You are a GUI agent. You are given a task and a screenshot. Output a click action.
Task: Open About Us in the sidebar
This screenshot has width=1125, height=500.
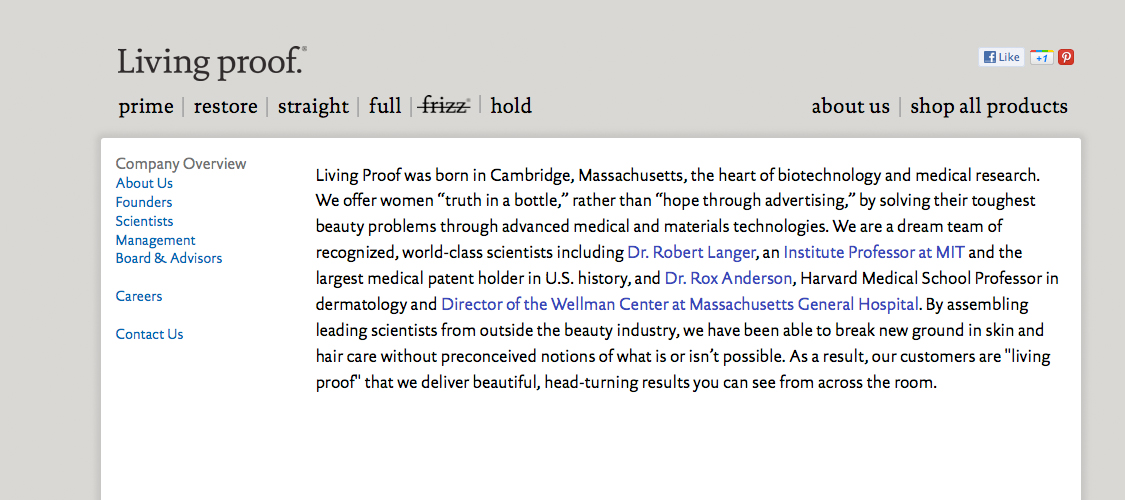144,183
